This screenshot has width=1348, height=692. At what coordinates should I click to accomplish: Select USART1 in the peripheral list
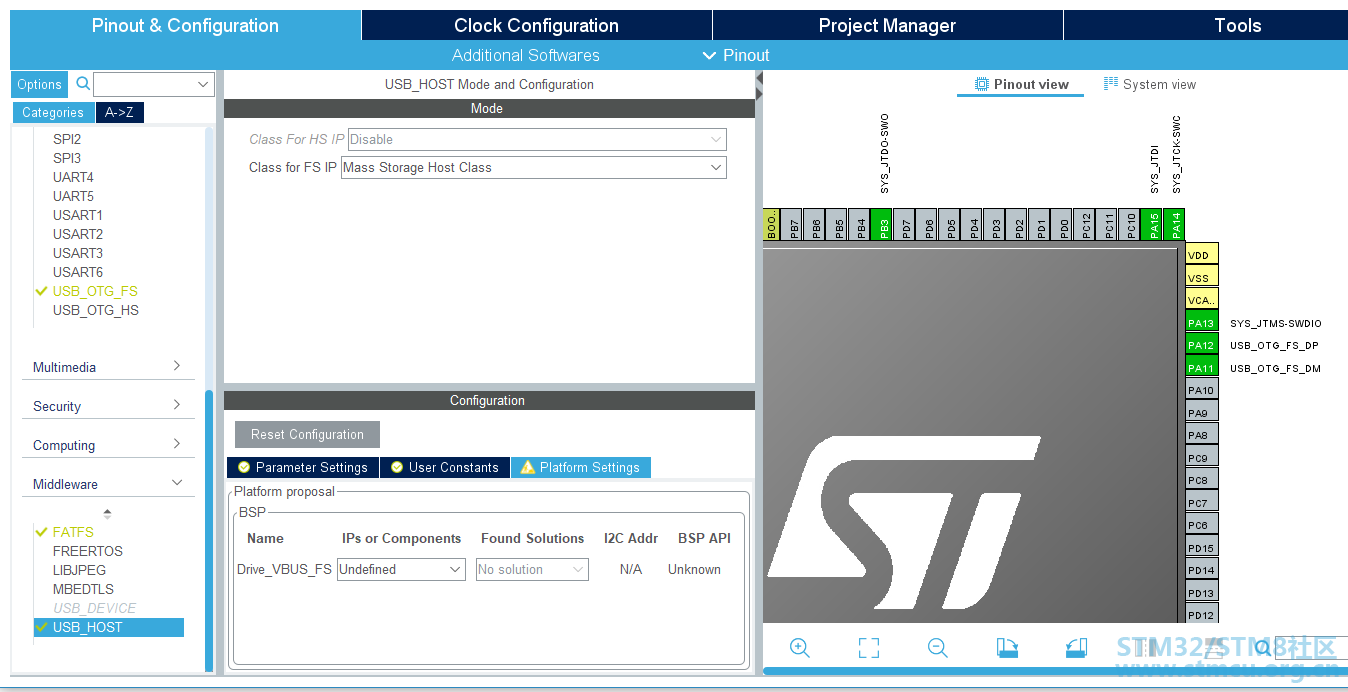[78, 215]
